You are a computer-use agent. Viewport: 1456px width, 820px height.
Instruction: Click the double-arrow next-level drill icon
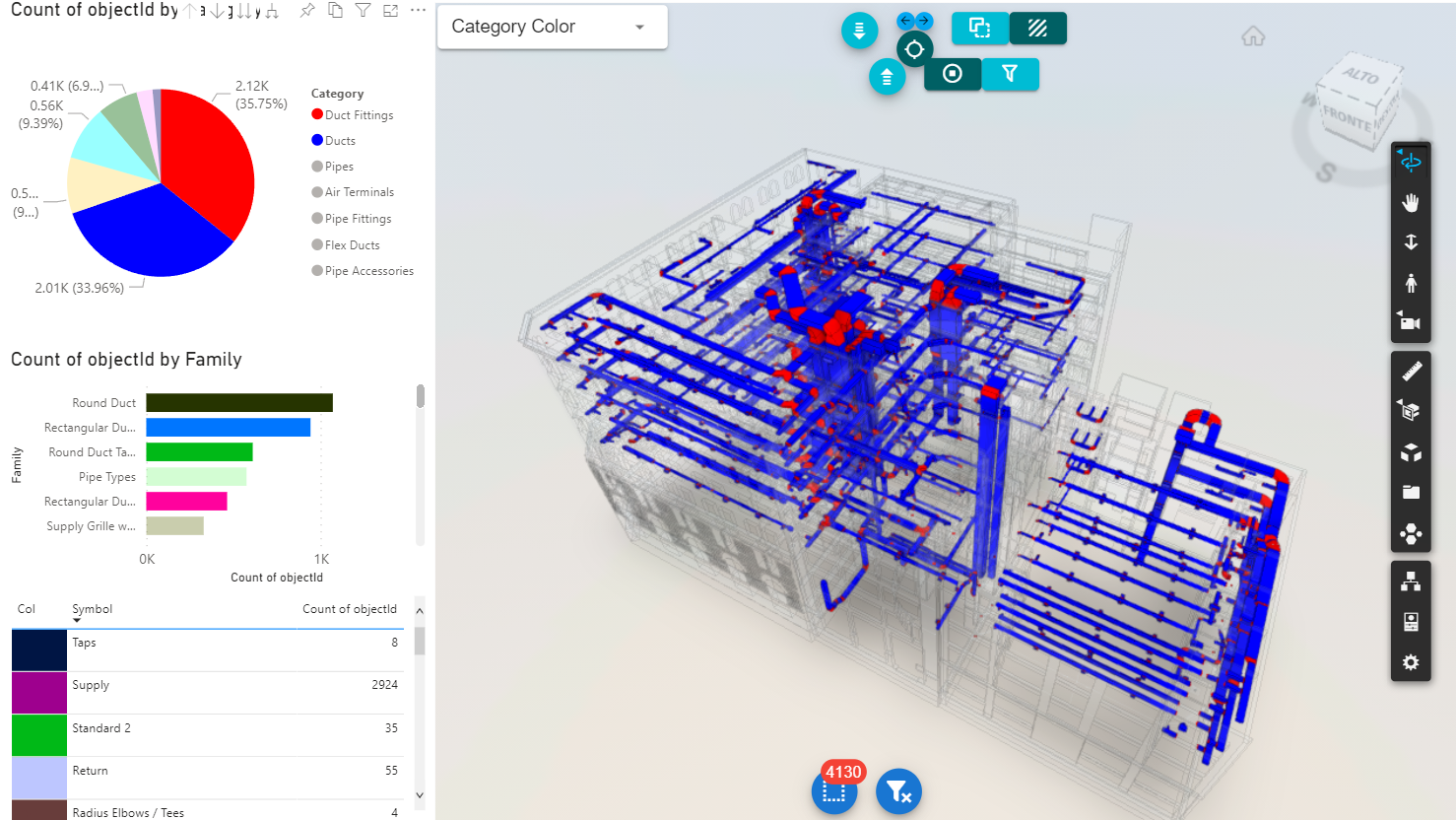pos(243,11)
